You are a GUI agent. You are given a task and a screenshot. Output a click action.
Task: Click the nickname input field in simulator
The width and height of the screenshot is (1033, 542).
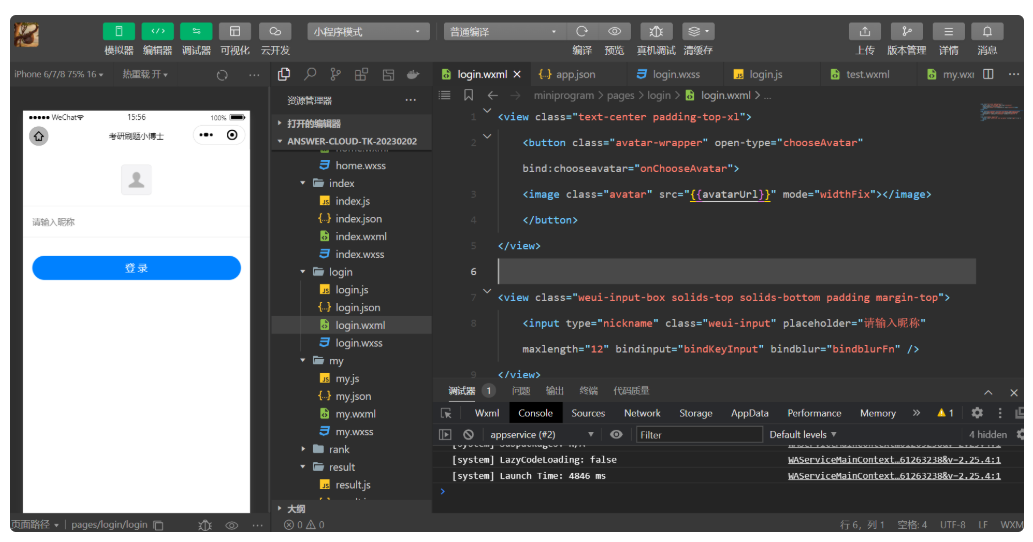pyautogui.click(x=136, y=222)
